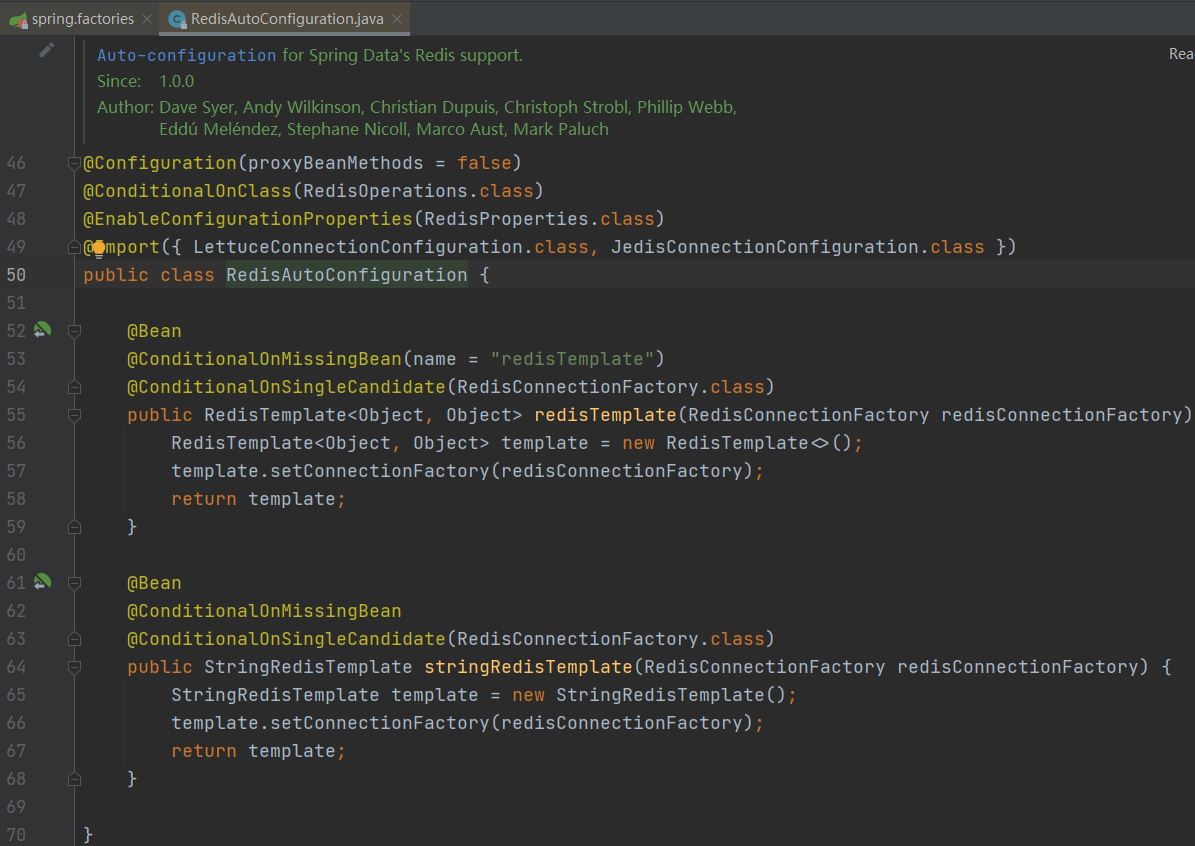This screenshot has width=1195, height=846.
Task: Click LettuceConnectionConfiguration in the import
Action: point(358,247)
